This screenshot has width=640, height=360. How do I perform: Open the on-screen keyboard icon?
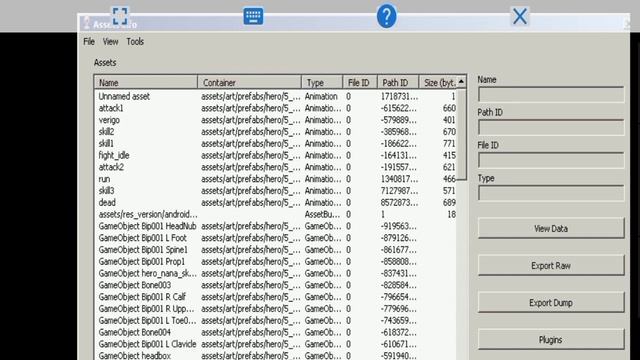coord(253,16)
